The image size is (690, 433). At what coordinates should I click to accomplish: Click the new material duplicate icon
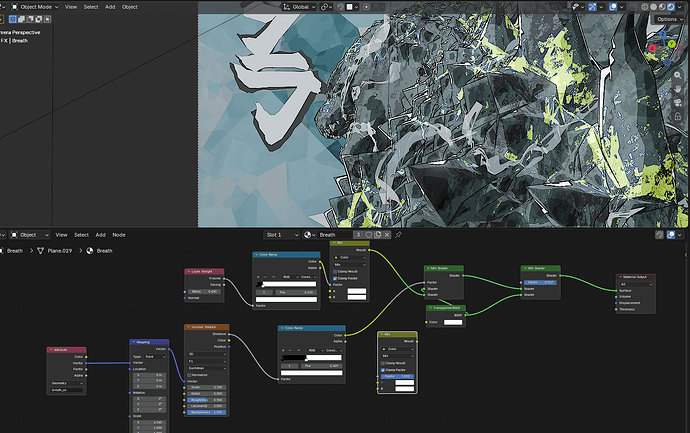pyautogui.click(x=378, y=235)
